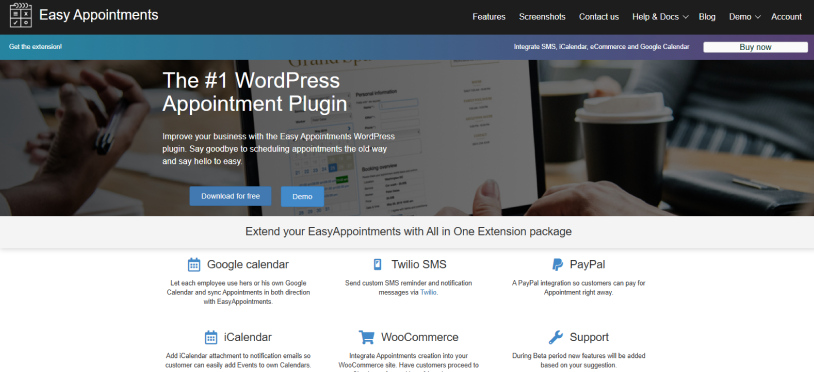Click the 'Get the extension!' text
The width and height of the screenshot is (814, 372).
(x=35, y=47)
